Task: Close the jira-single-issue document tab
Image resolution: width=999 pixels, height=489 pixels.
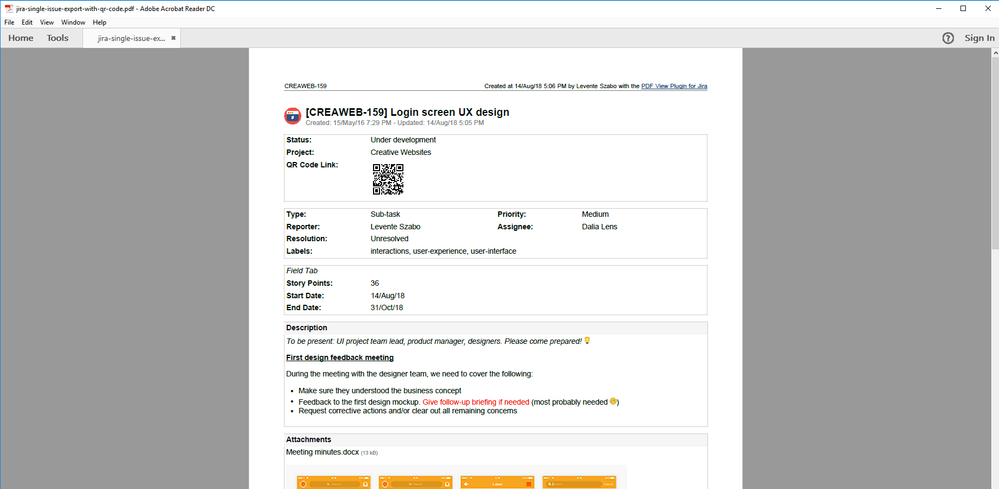Action: tap(173, 38)
